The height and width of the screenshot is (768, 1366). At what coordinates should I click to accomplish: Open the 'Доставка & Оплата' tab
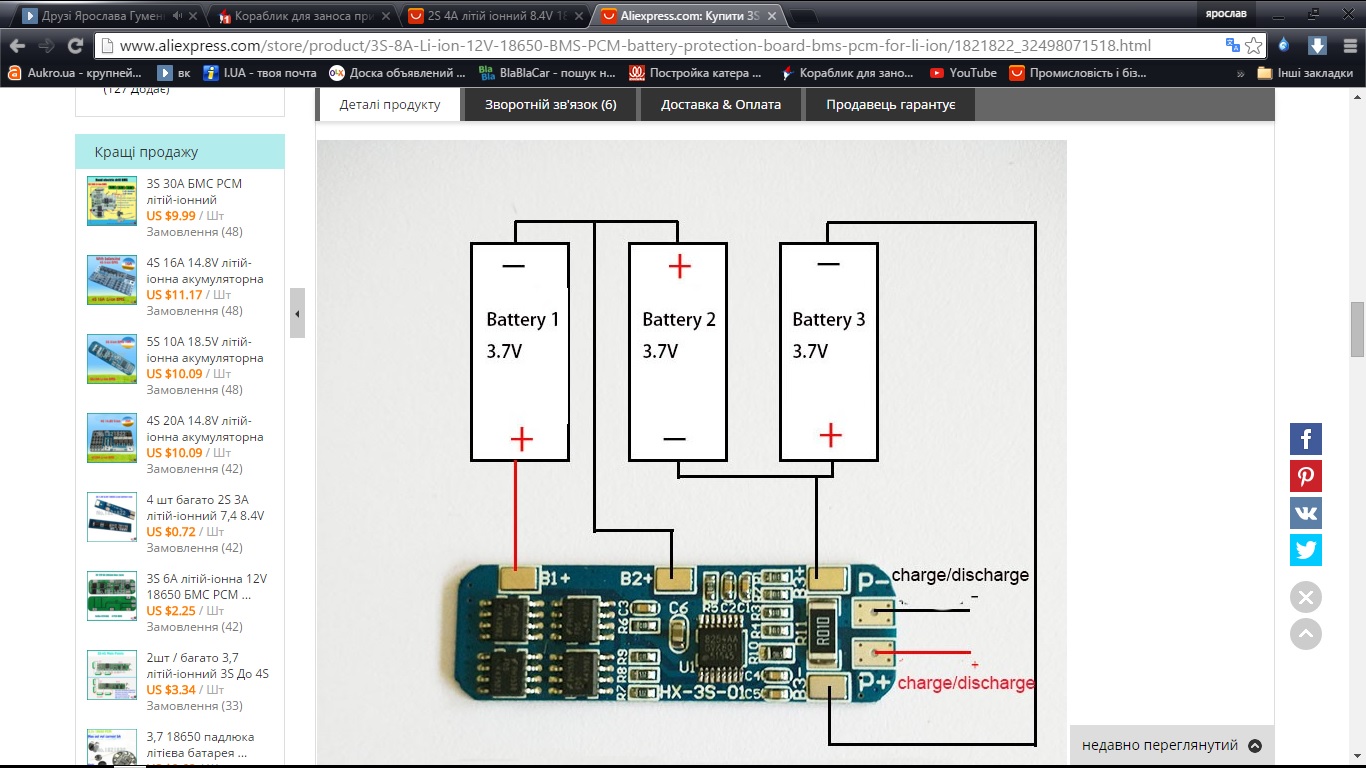720,104
